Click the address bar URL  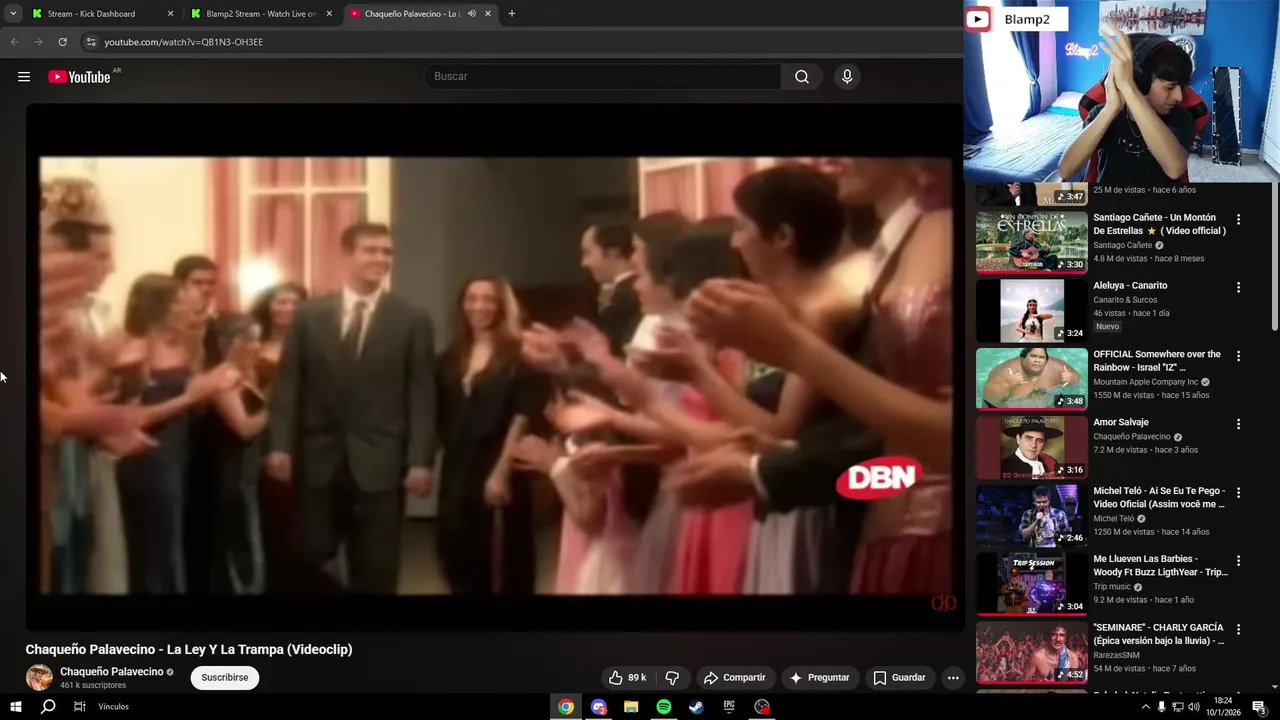click(x=184, y=42)
